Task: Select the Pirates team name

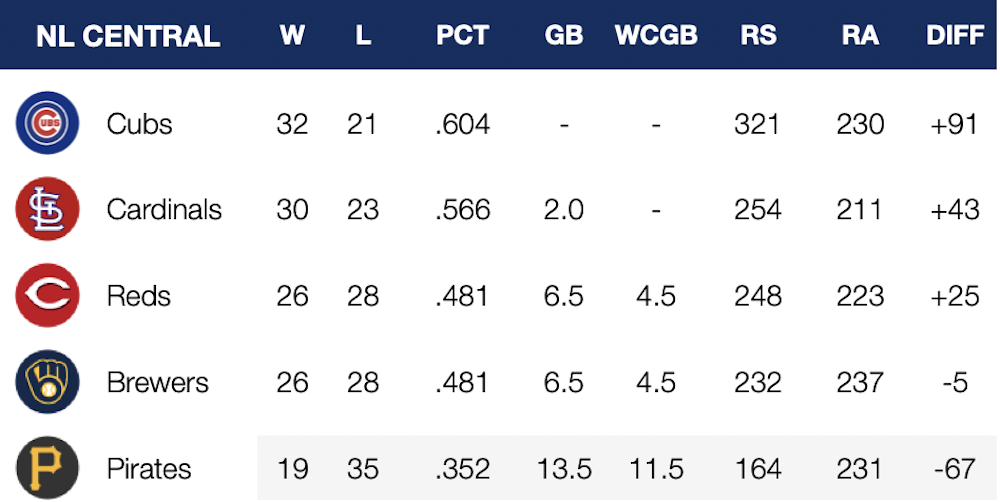Action: [149, 469]
